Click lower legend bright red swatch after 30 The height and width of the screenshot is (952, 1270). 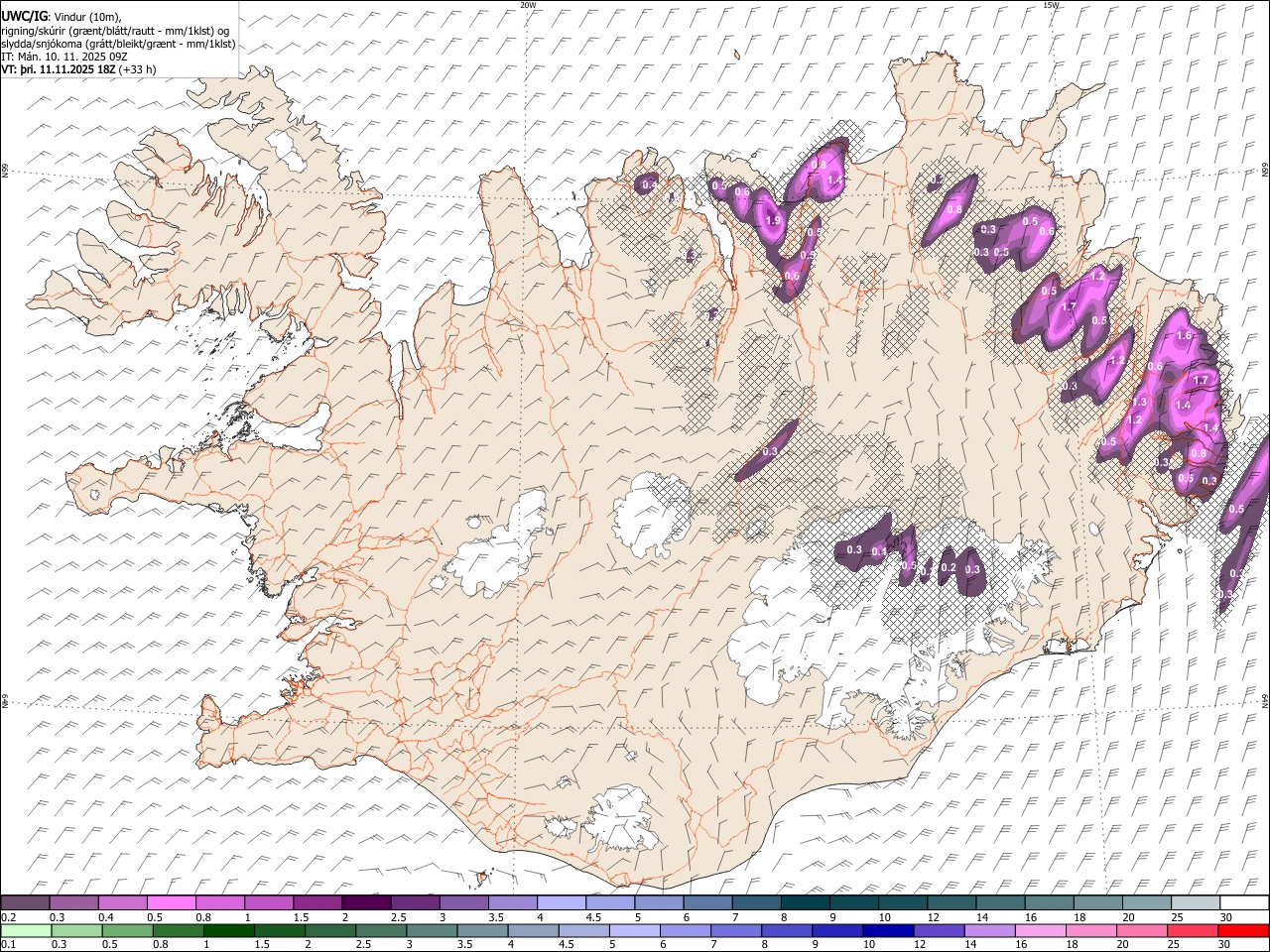[1242, 930]
